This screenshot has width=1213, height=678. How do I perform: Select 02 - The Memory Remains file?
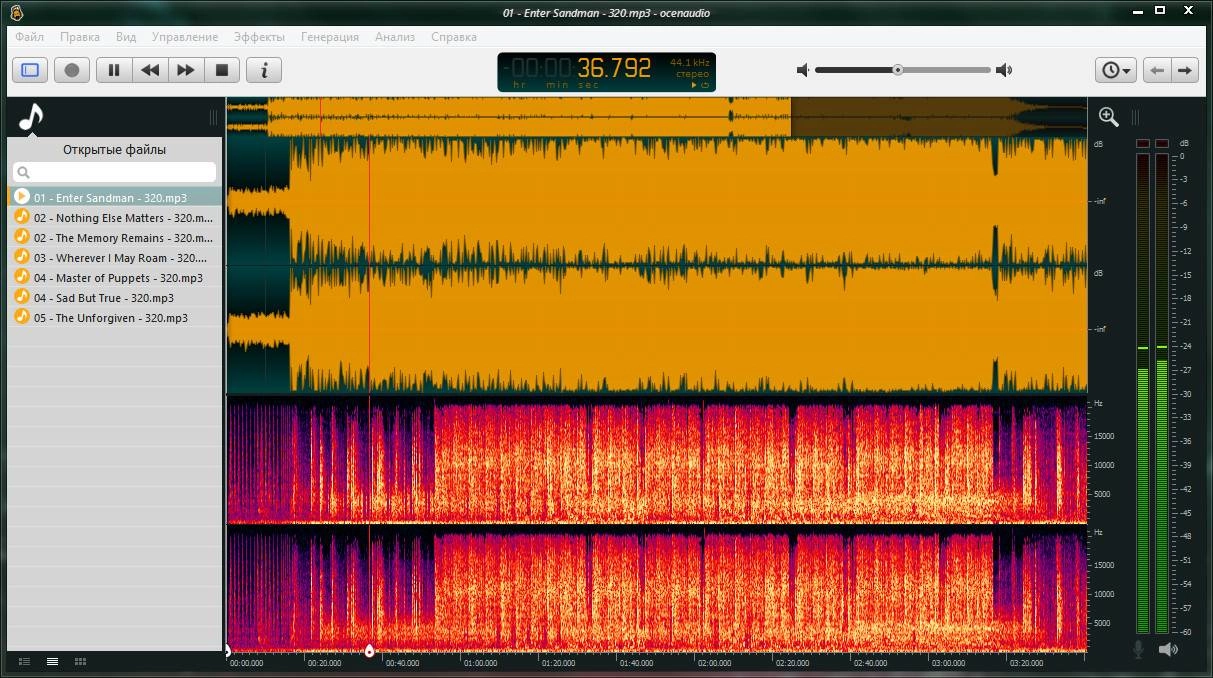click(114, 237)
